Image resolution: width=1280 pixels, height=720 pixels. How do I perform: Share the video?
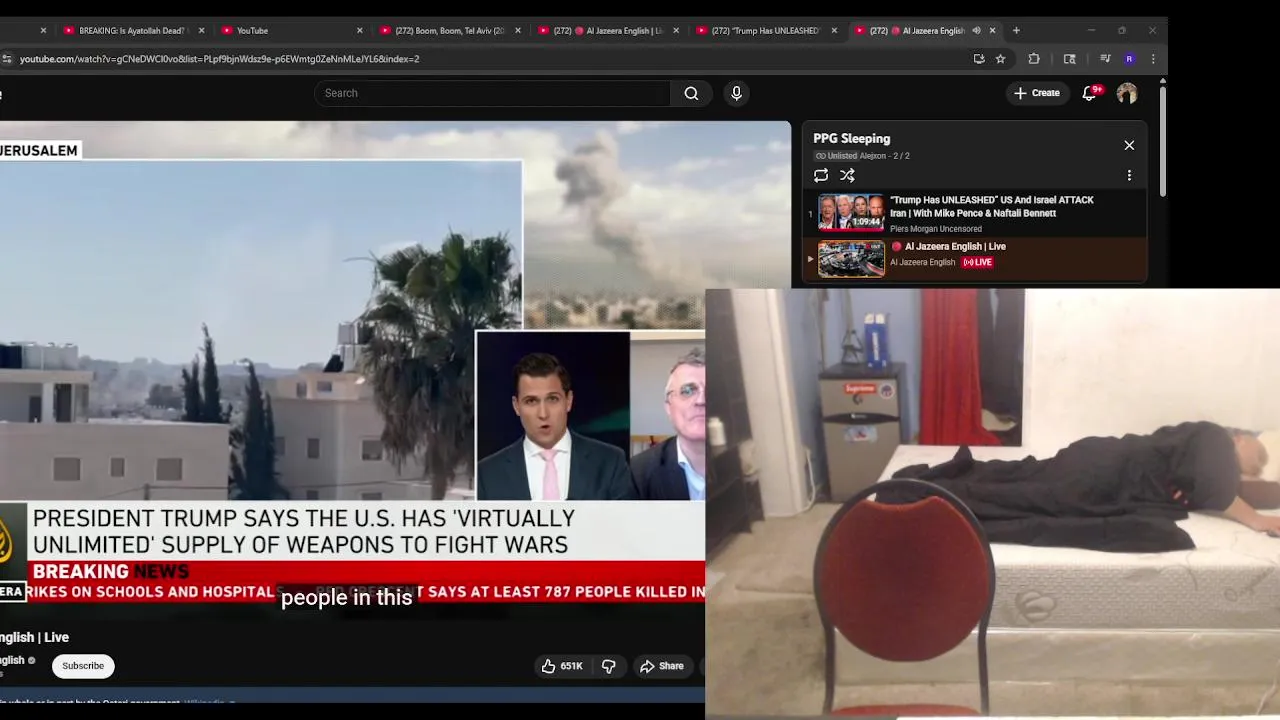pyautogui.click(x=662, y=666)
